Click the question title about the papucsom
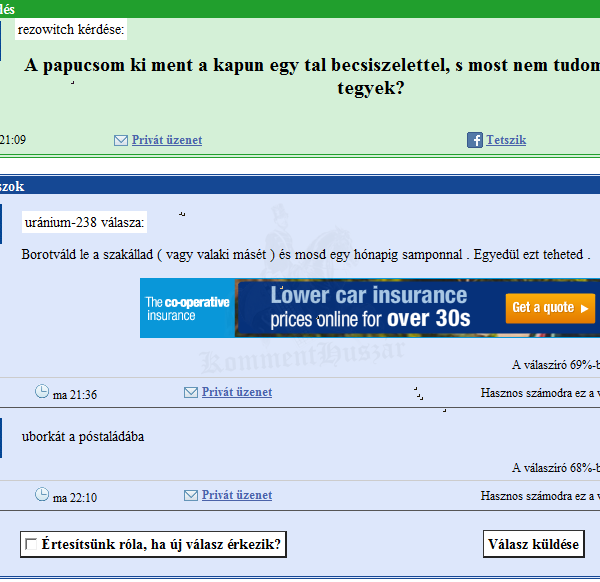The width and height of the screenshot is (600, 582). click(312, 77)
